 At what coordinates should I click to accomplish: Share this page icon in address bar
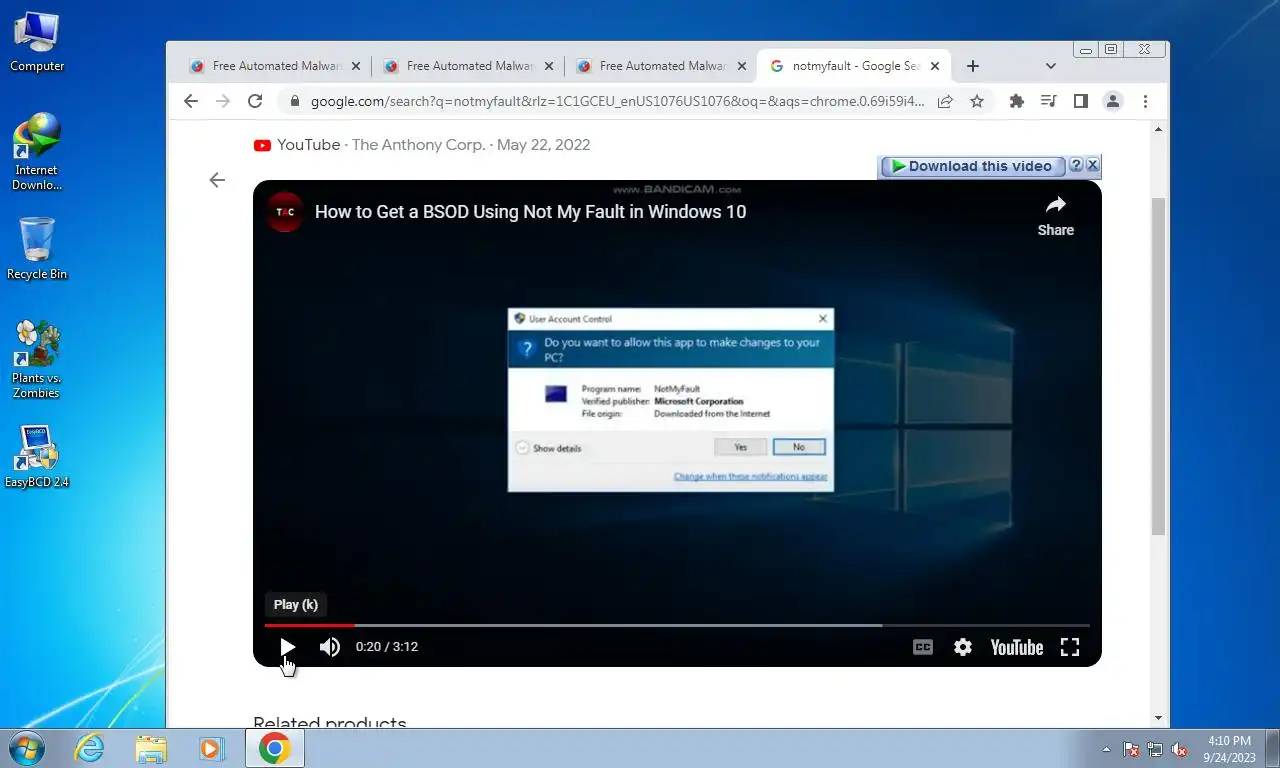945,101
